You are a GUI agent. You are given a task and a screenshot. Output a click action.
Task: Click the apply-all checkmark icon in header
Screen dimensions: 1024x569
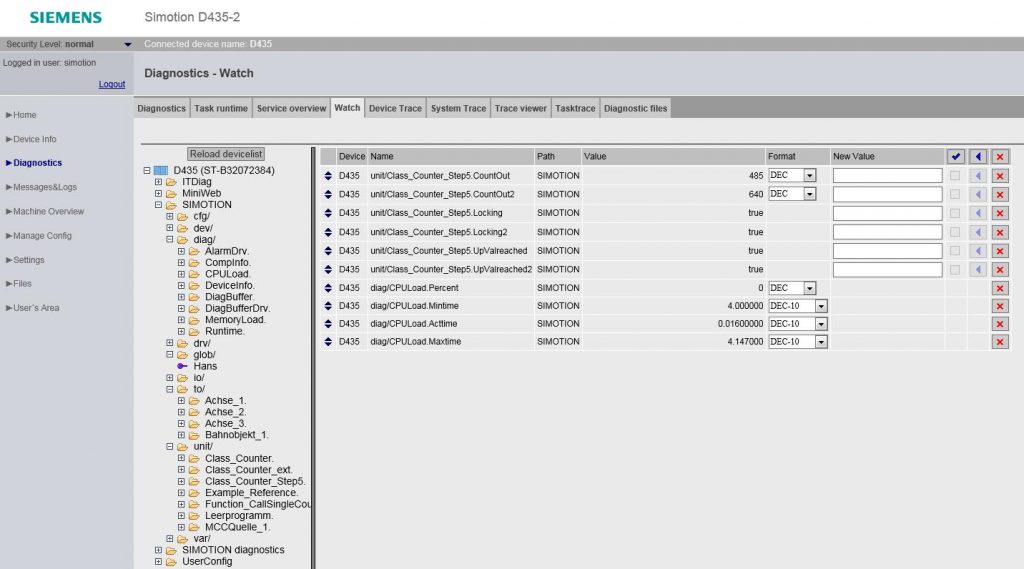pos(956,157)
